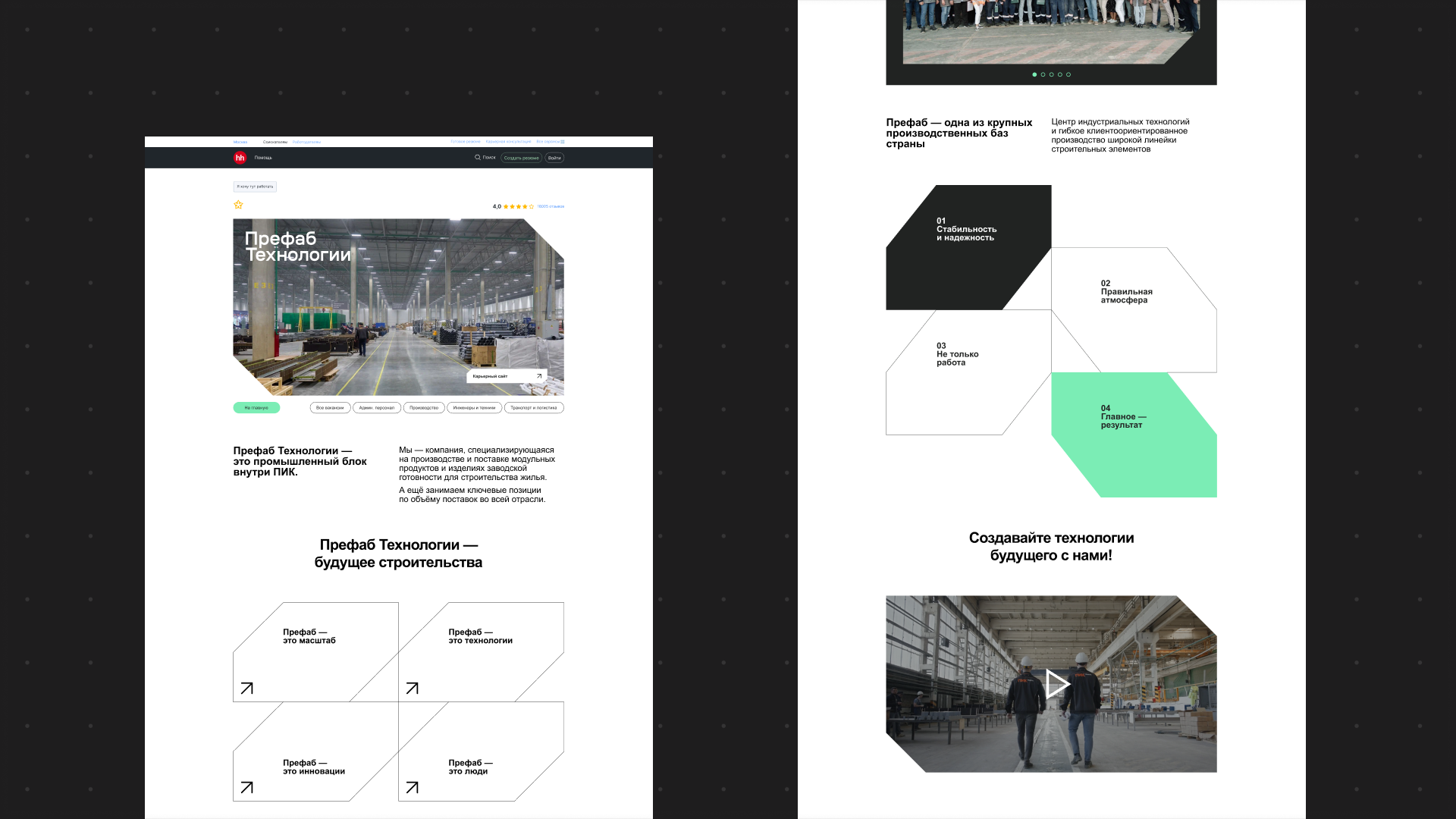Image resolution: width=1456 pixels, height=819 pixels.
Task: Click text Префаб — одна из крупных производственных баз
Action: [959, 133]
